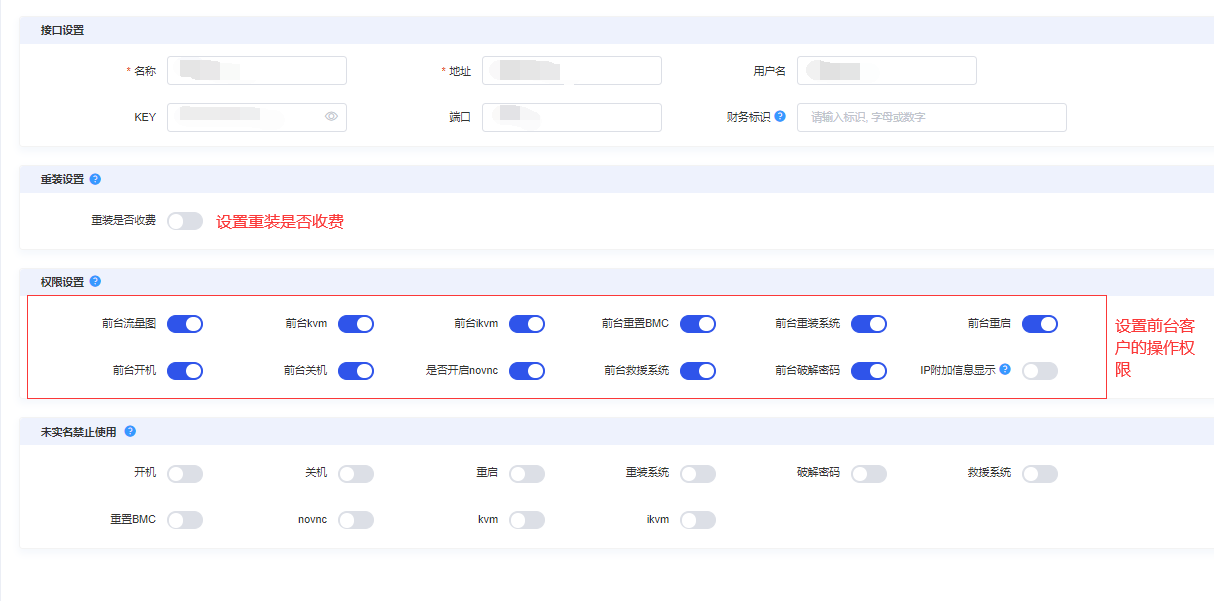
Task: Turn off the 前台重装系统 toggle
Action: [x=869, y=324]
